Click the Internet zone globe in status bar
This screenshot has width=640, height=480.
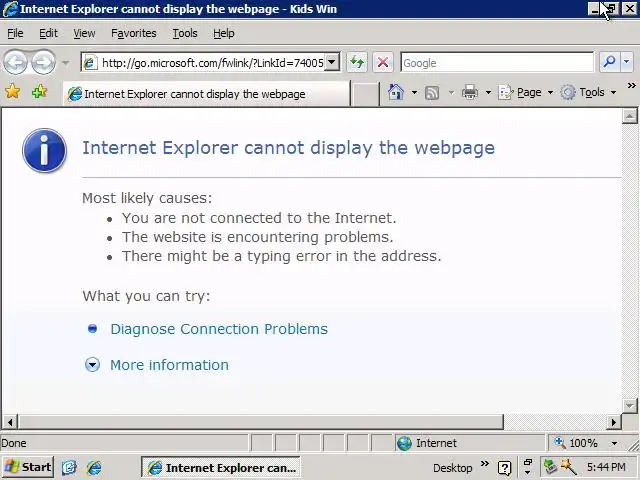404,443
